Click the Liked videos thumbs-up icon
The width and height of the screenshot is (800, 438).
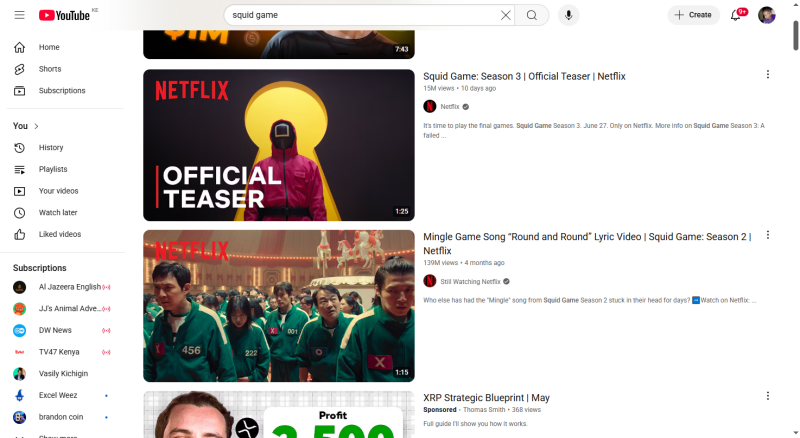19,234
